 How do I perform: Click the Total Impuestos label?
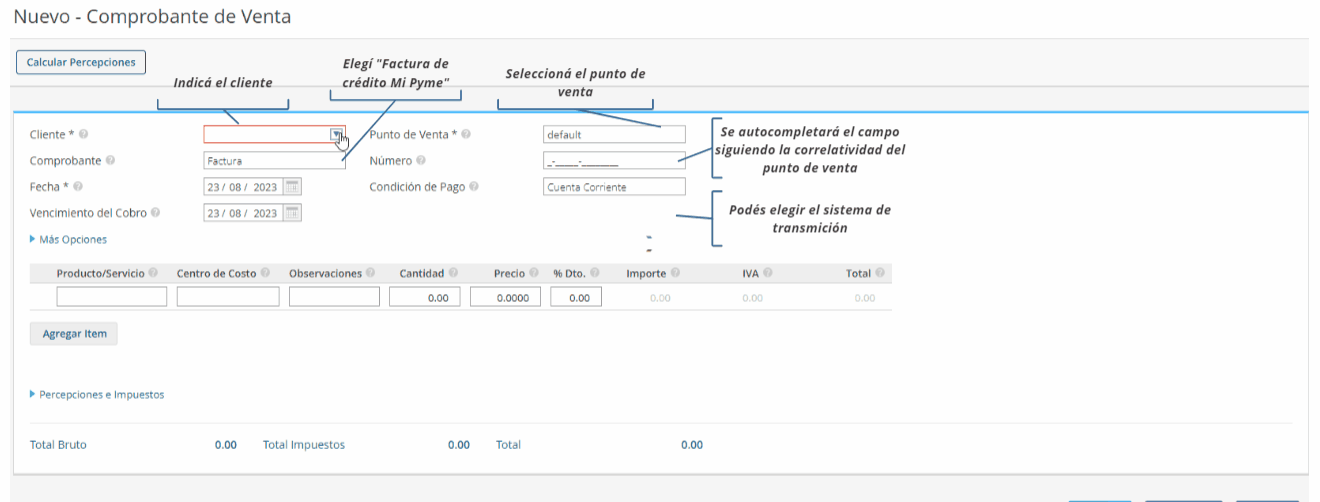[x=304, y=445]
